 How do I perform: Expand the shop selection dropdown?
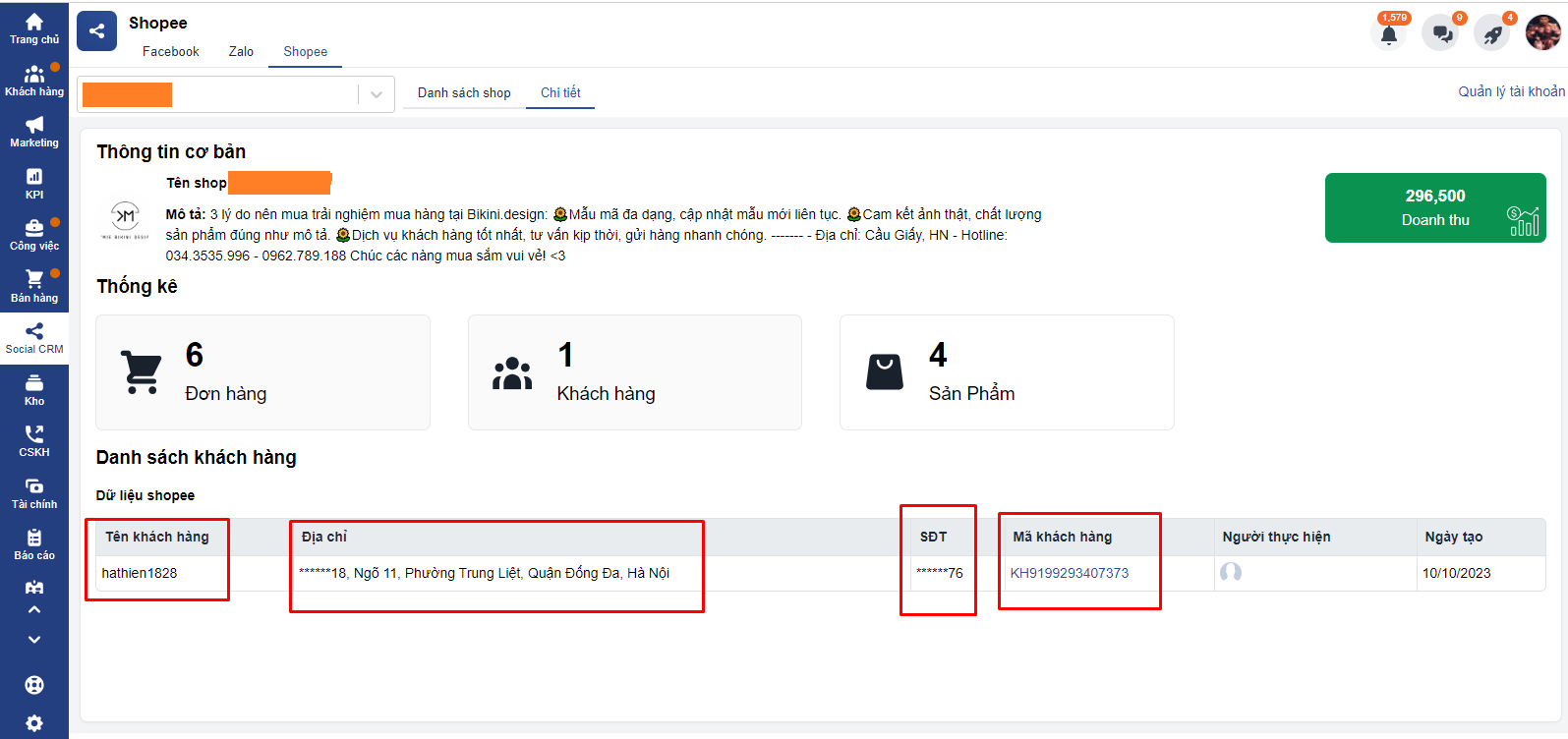pyautogui.click(x=376, y=94)
